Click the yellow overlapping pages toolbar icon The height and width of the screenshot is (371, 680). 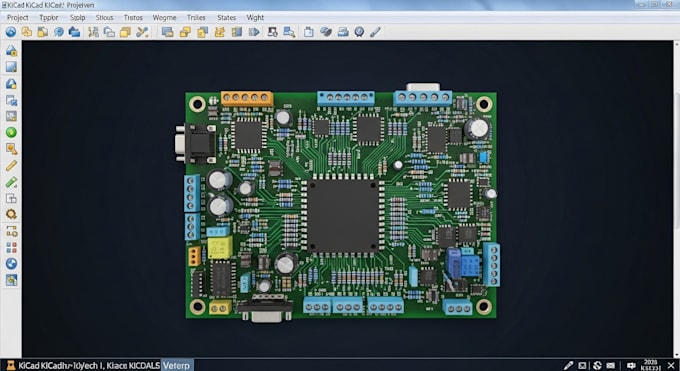click(26, 32)
